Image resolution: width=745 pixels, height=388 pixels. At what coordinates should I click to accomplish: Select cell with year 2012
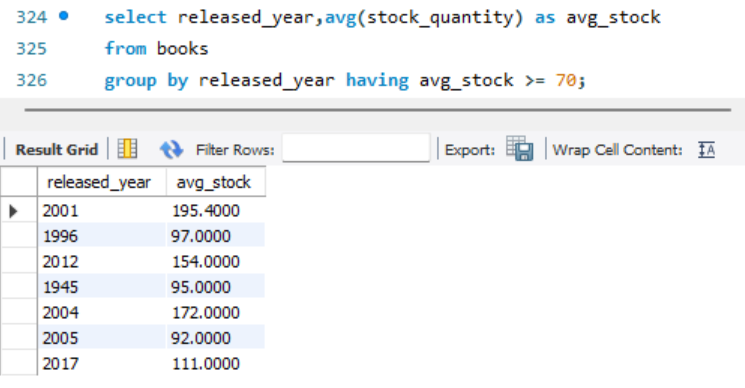click(102, 262)
